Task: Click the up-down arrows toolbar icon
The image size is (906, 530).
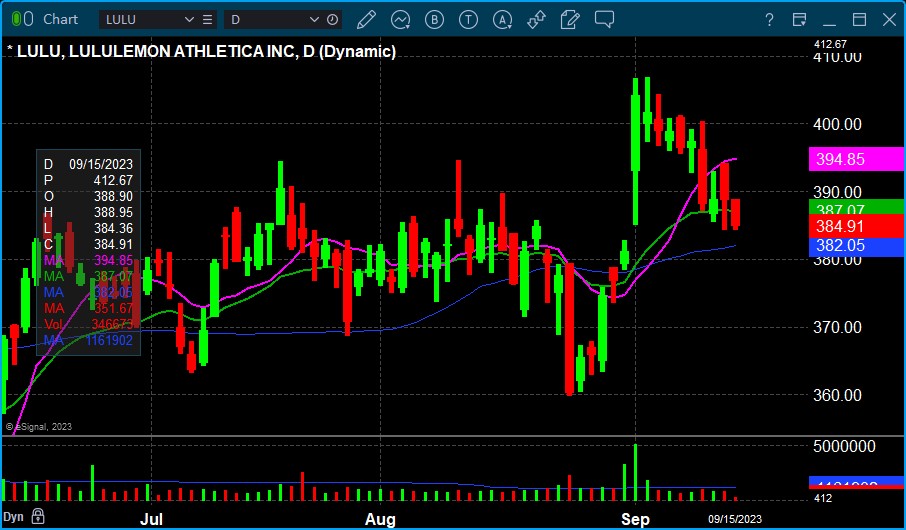Action: 536,19
